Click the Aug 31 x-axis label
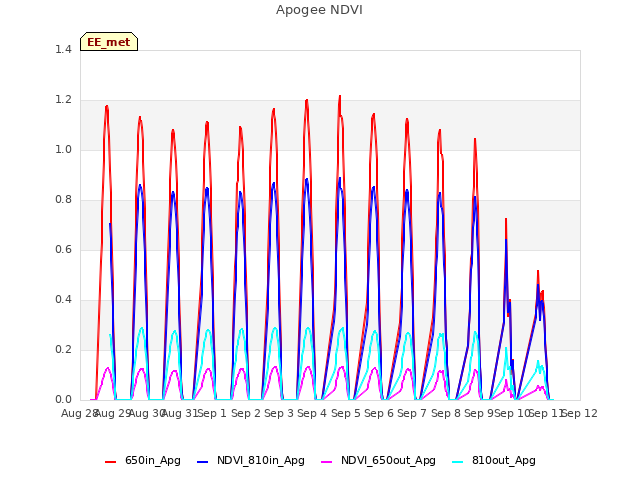Image resolution: width=640 pixels, height=480 pixels. (180, 413)
